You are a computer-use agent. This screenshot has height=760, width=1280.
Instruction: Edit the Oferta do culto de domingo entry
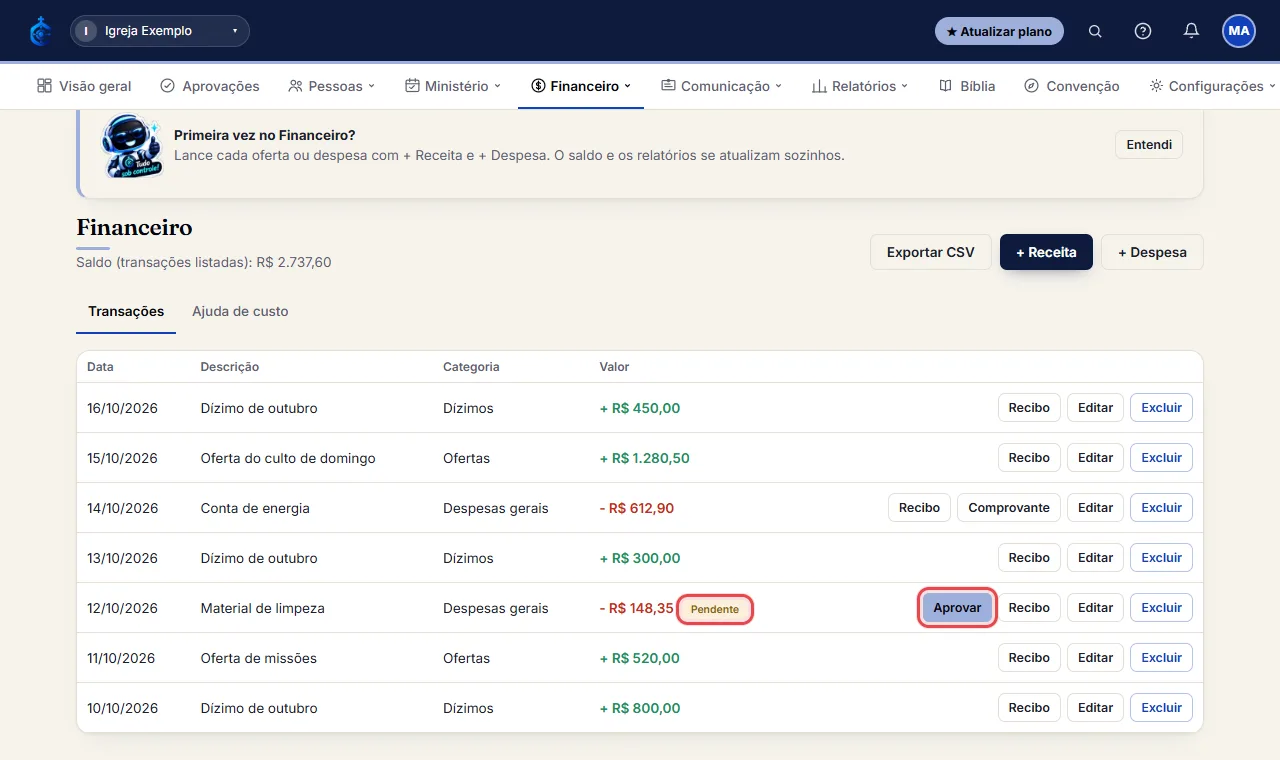point(1096,458)
